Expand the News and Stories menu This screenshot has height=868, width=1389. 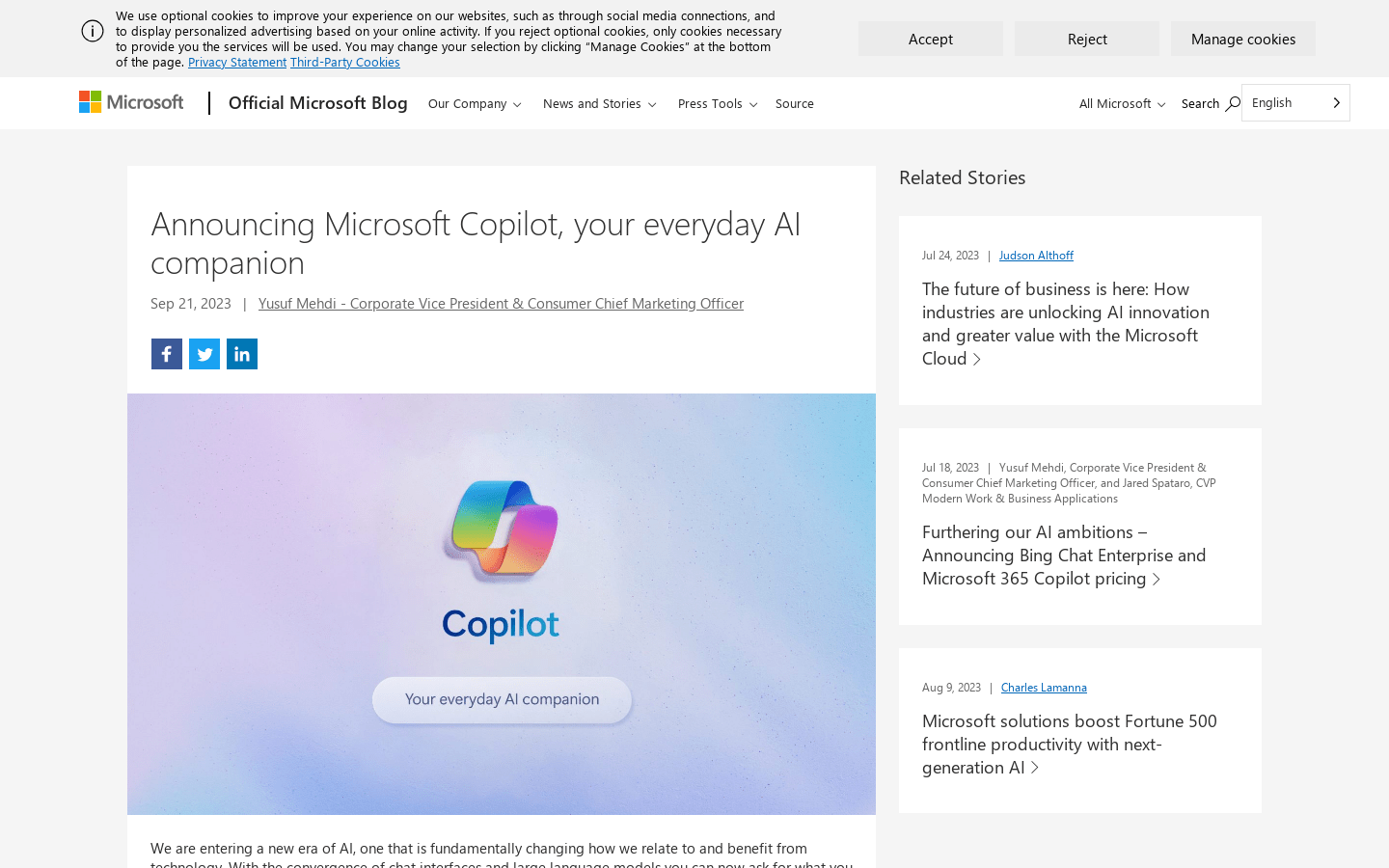599,103
